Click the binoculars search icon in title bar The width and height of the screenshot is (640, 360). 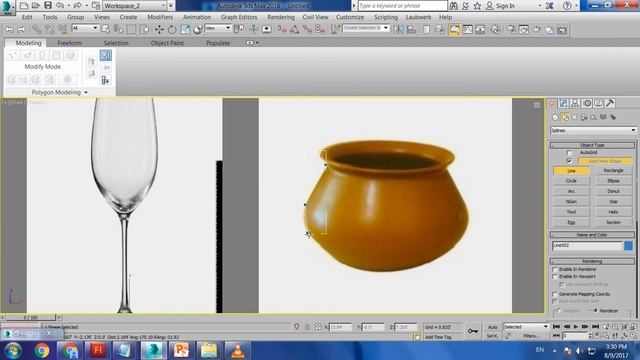[453, 6]
